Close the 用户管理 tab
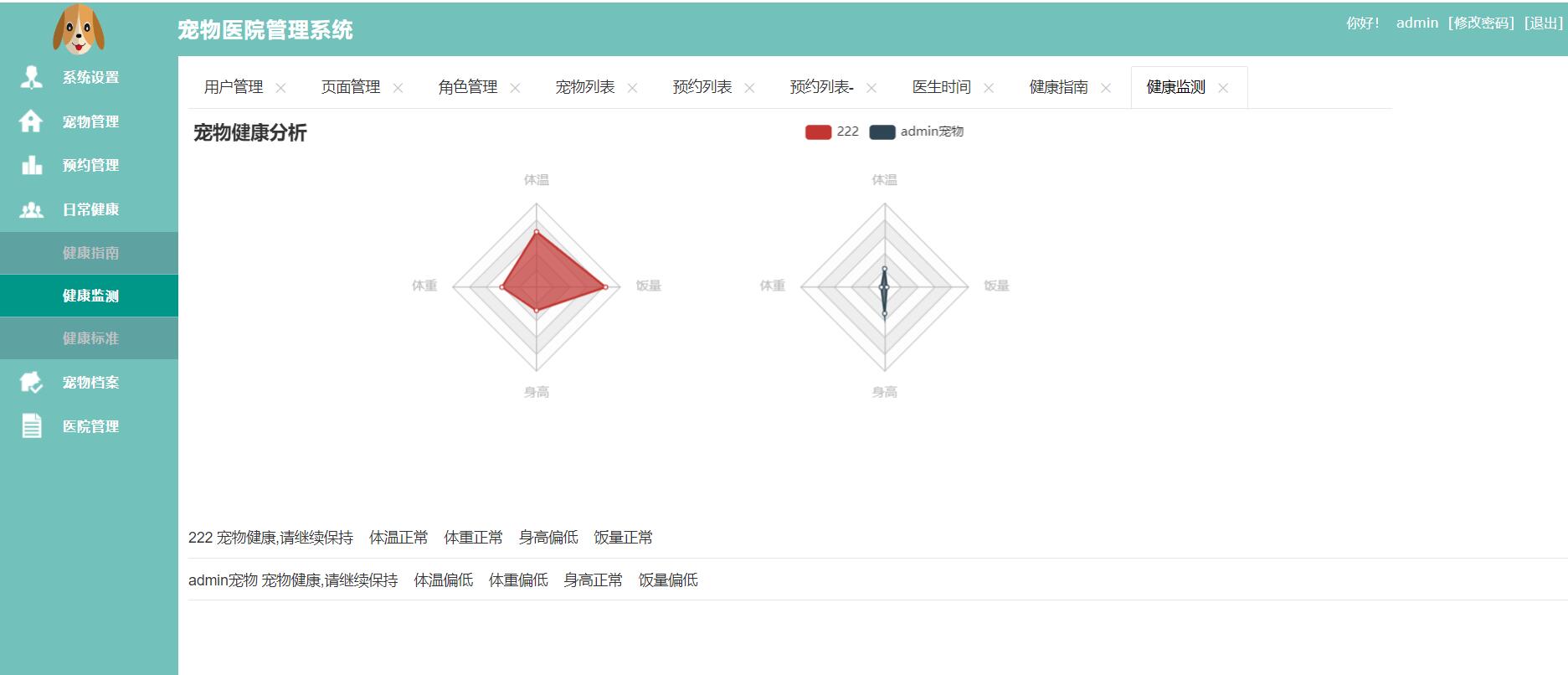Screen dimensions: 1568x675 tap(280, 88)
